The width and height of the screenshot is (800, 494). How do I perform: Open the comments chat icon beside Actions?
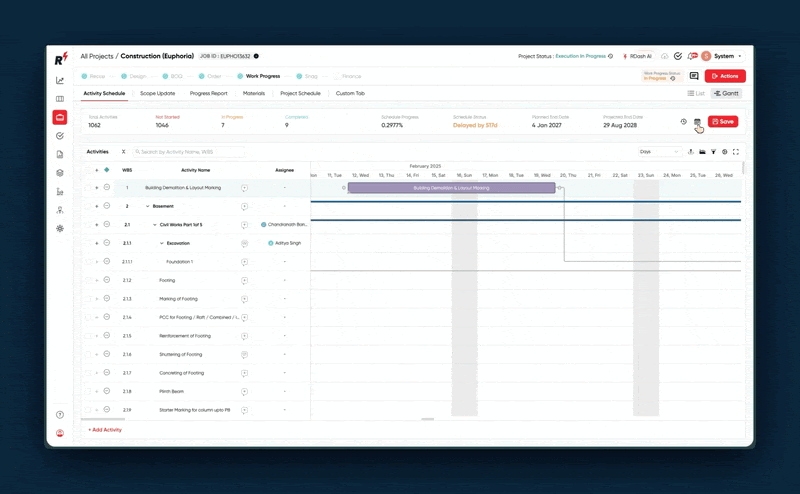(x=694, y=76)
